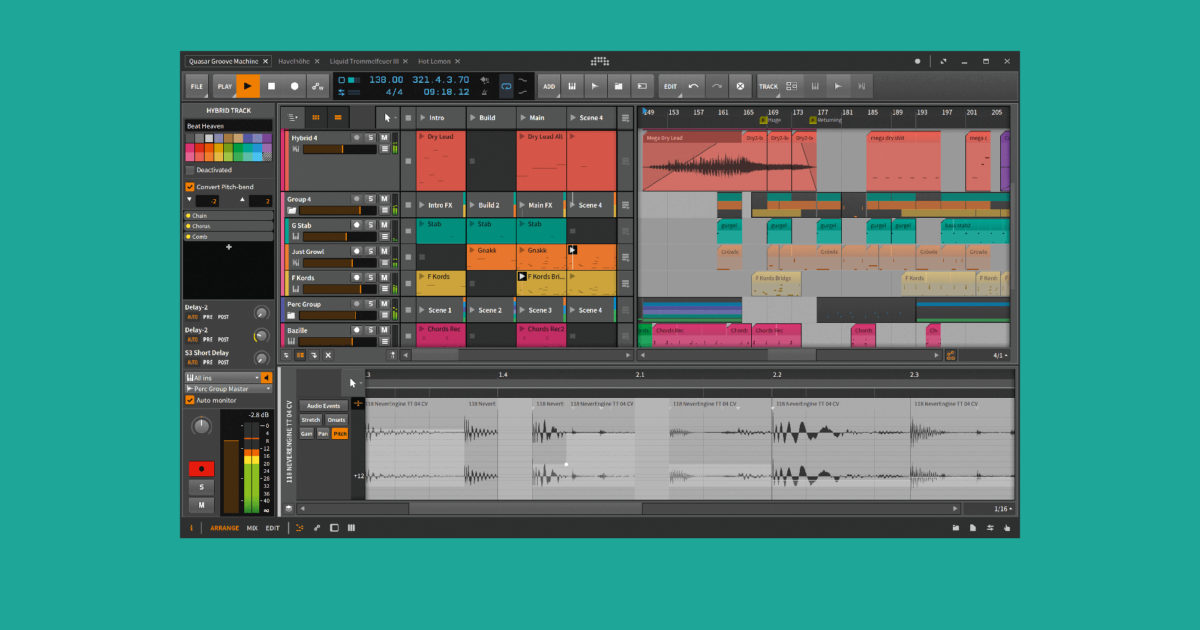Image resolution: width=1200 pixels, height=630 pixels.
Task: Open the EDIT menu in the toolbar
Action: pos(670,86)
